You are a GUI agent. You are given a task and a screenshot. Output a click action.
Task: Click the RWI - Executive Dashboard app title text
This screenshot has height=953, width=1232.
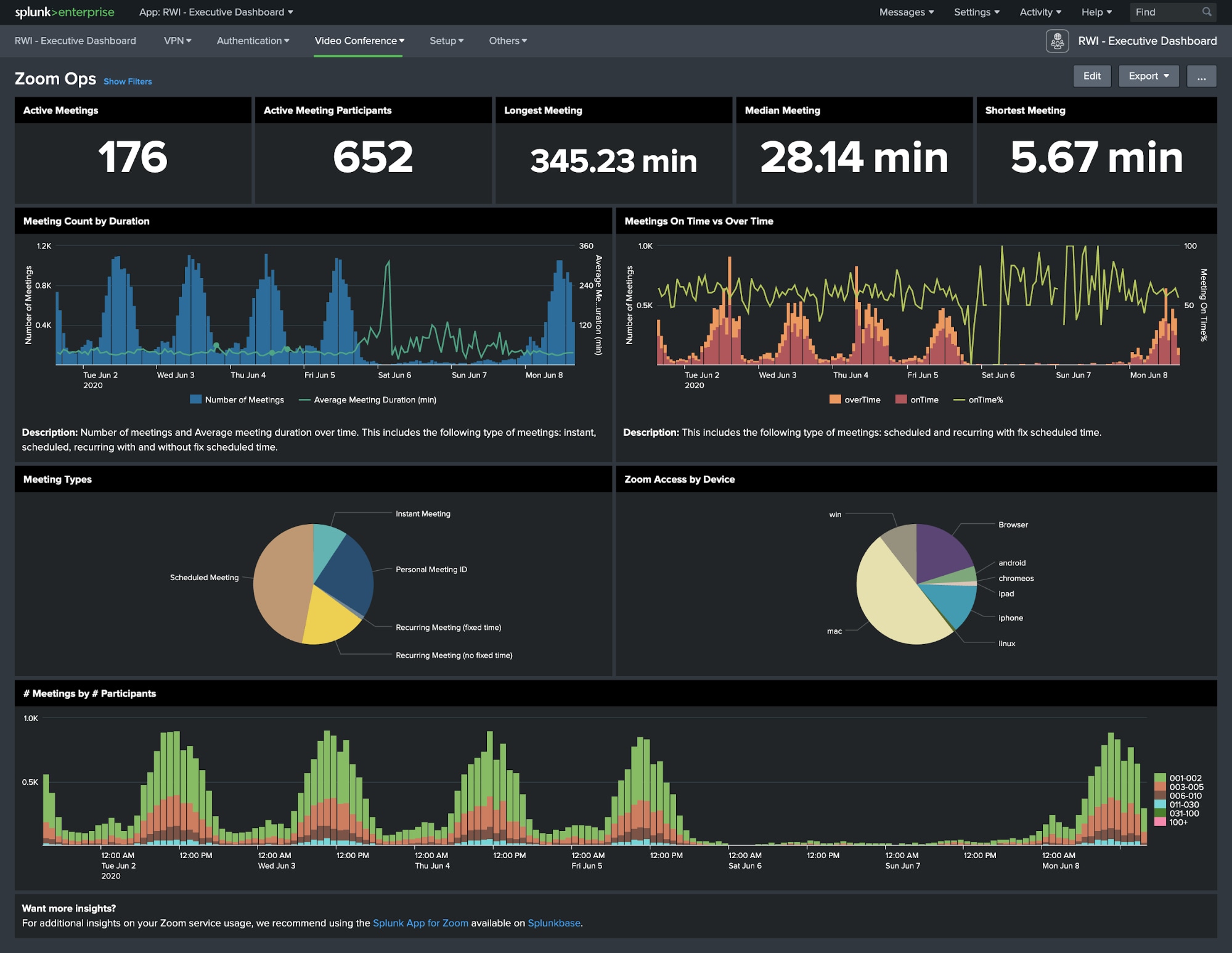point(1148,41)
